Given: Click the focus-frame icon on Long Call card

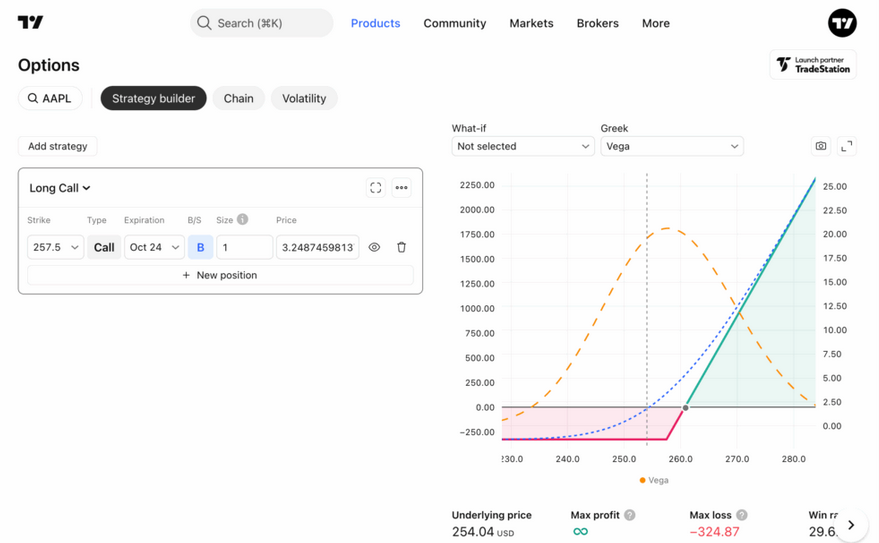Looking at the screenshot, I should tap(376, 188).
